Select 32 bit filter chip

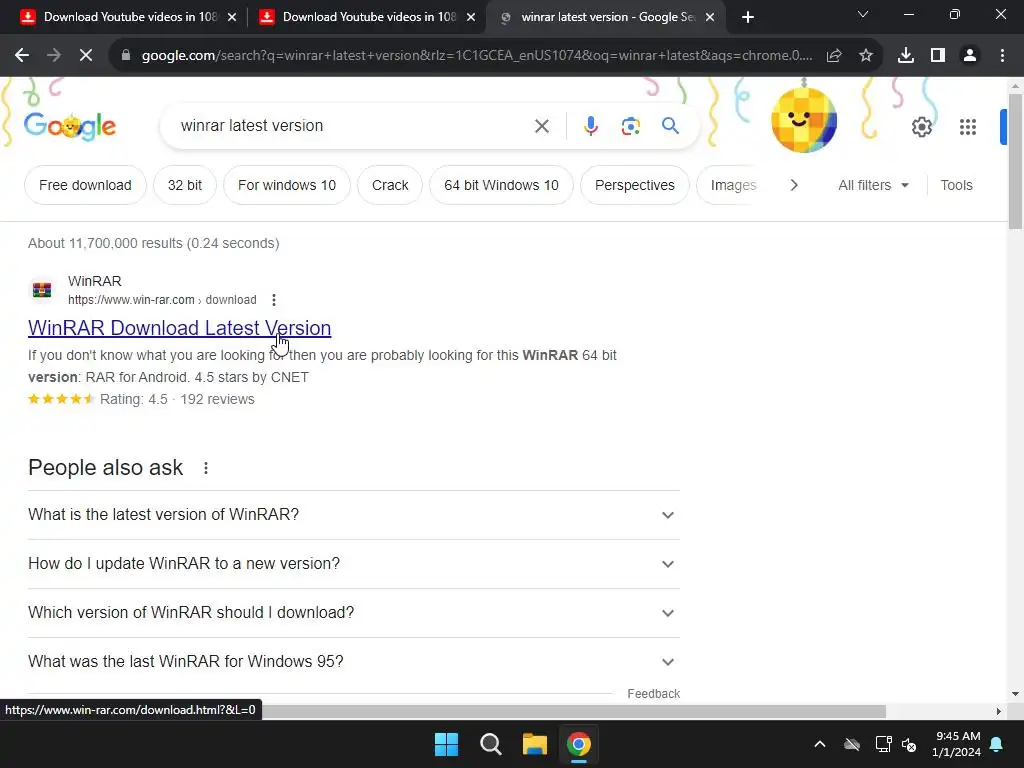pos(185,185)
